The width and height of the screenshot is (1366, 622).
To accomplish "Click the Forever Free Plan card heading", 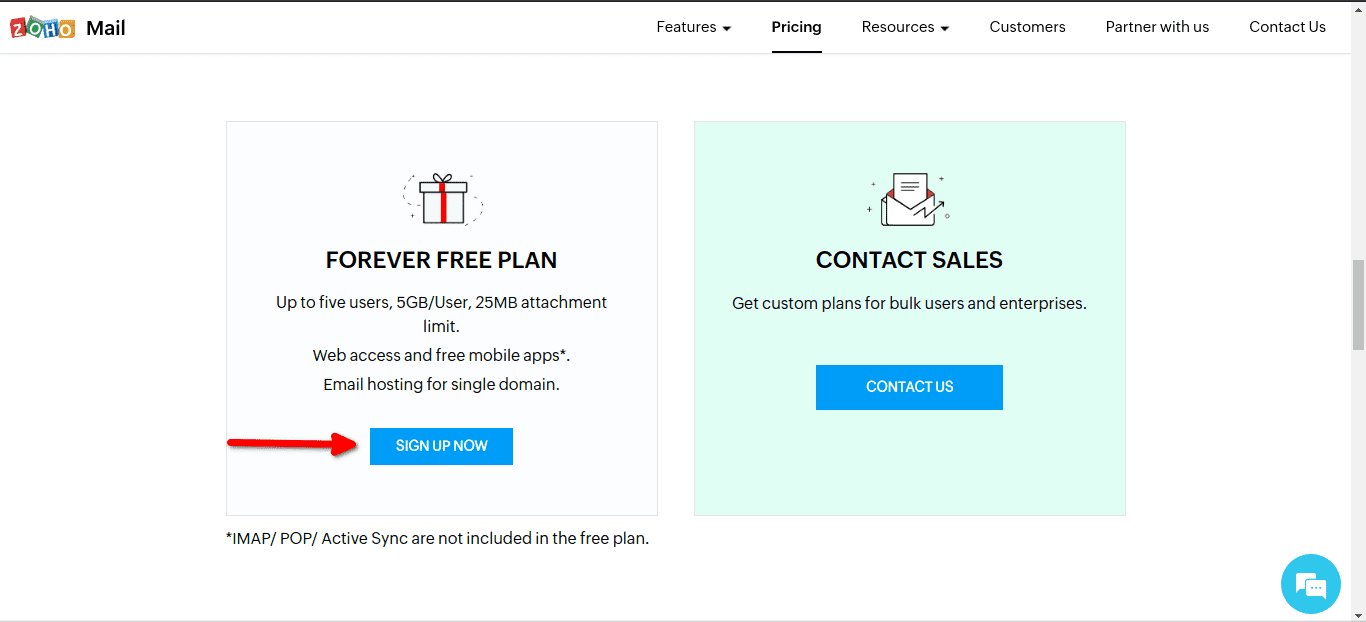I will pyautogui.click(x=441, y=259).
